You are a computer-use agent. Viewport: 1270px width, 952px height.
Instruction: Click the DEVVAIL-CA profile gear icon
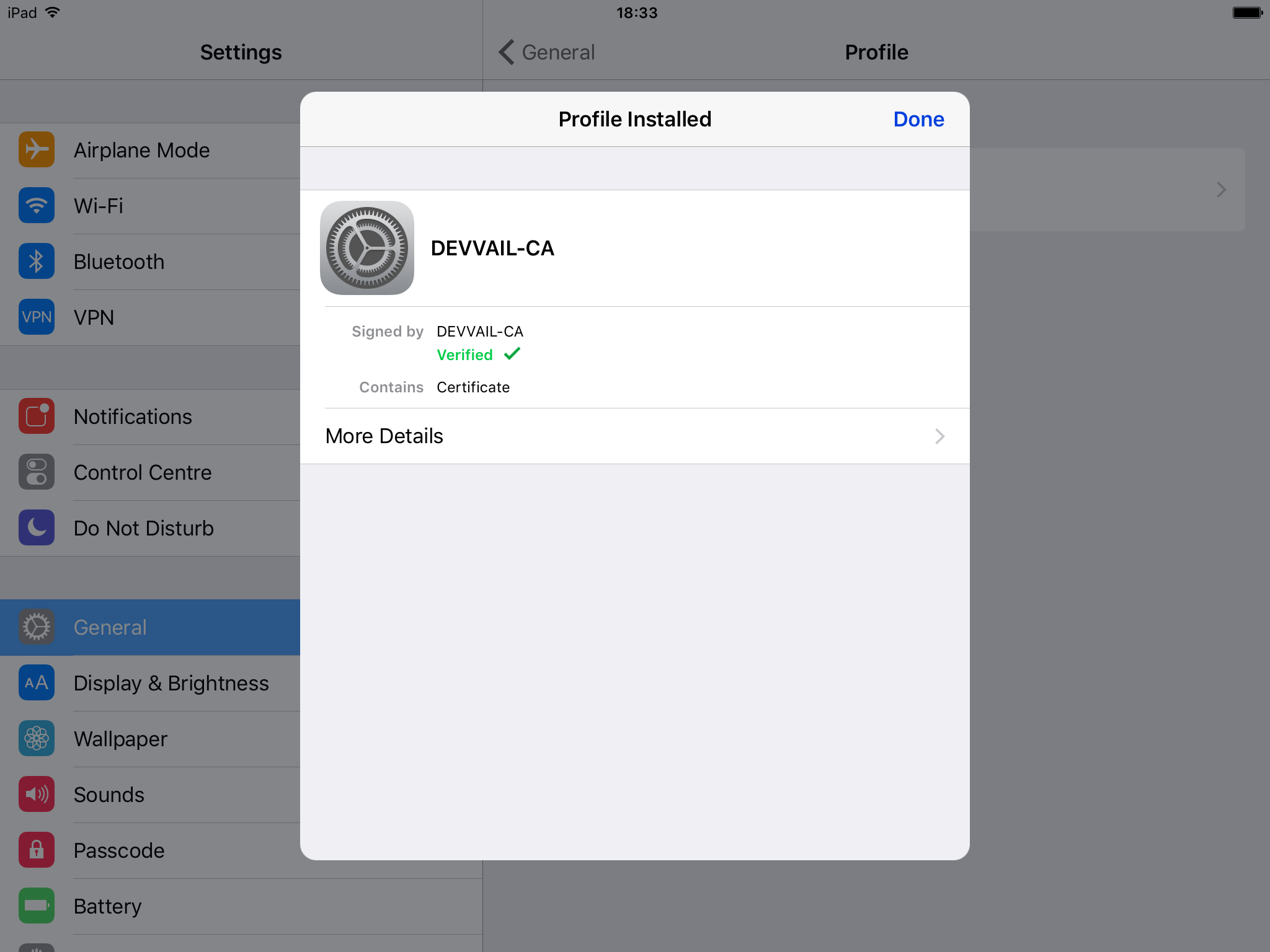[x=367, y=248]
